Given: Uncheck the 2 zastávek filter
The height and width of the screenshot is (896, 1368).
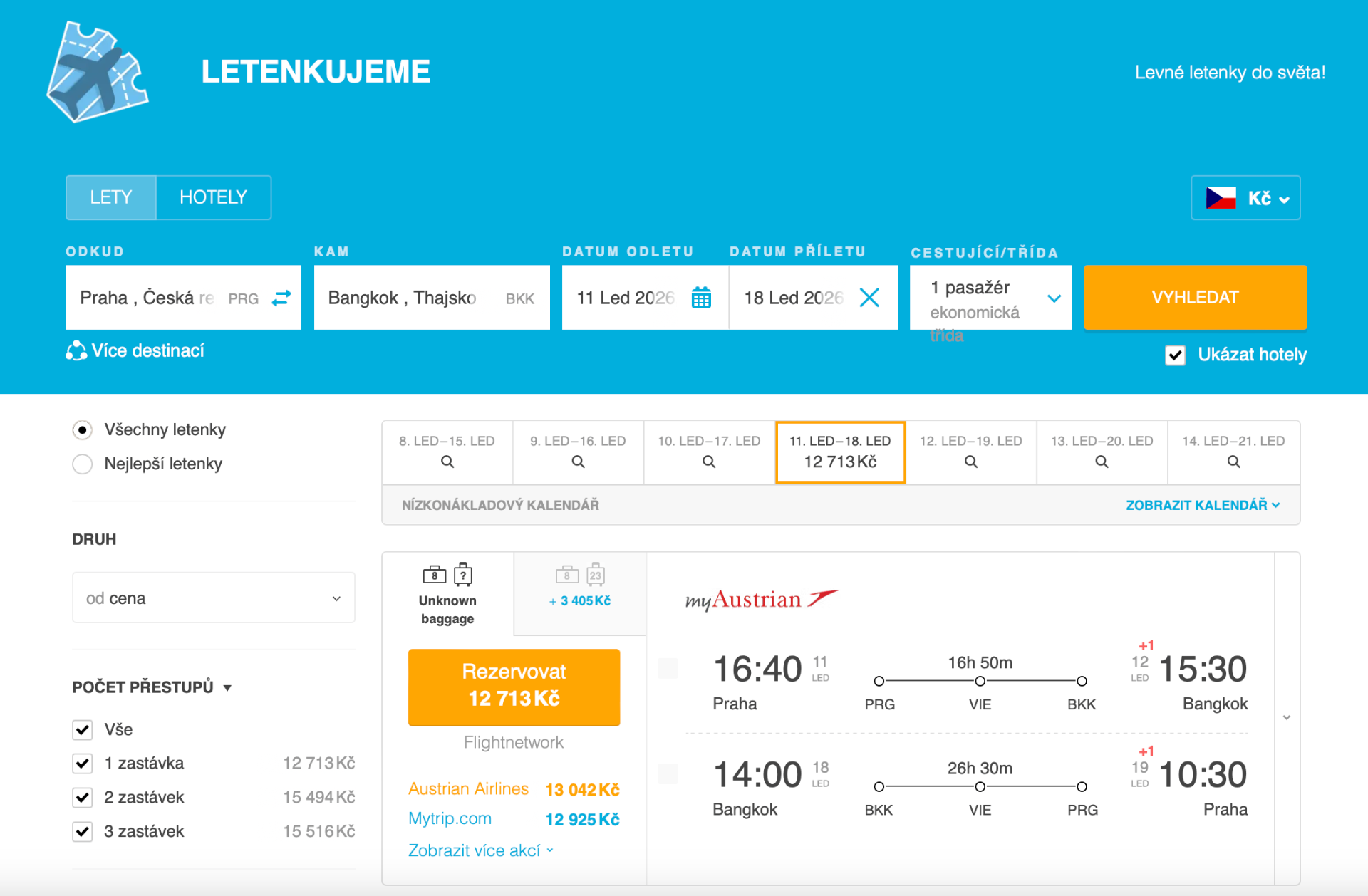Looking at the screenshot, I should coord(83,797).
